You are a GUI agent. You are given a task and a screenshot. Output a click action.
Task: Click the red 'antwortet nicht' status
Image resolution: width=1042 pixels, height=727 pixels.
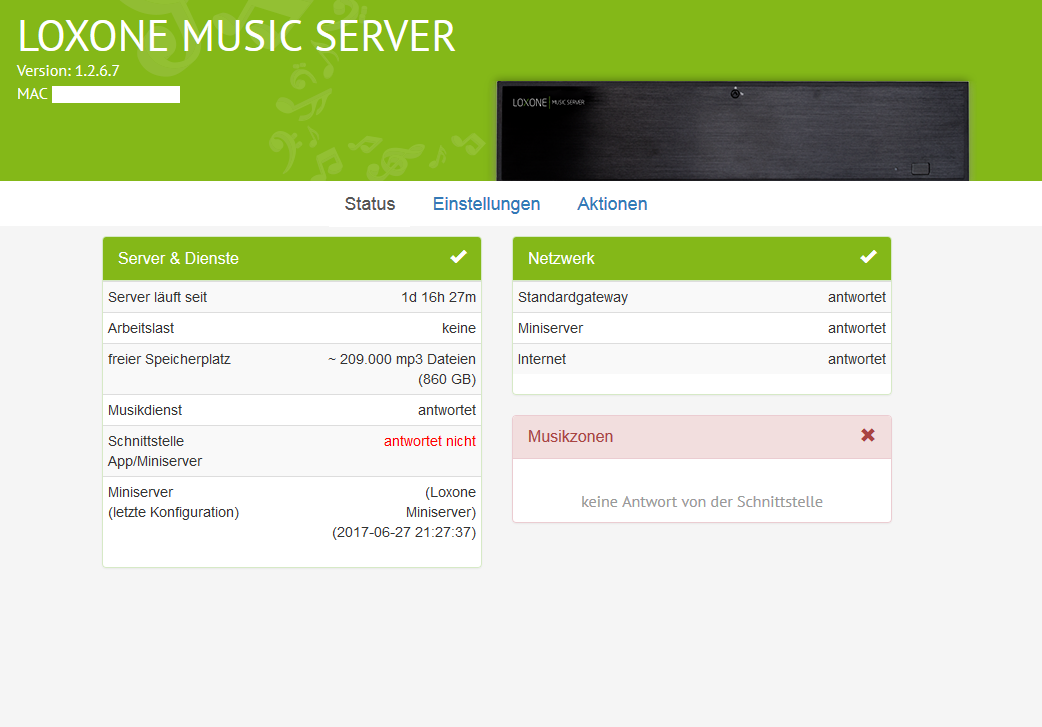(430, 441)
